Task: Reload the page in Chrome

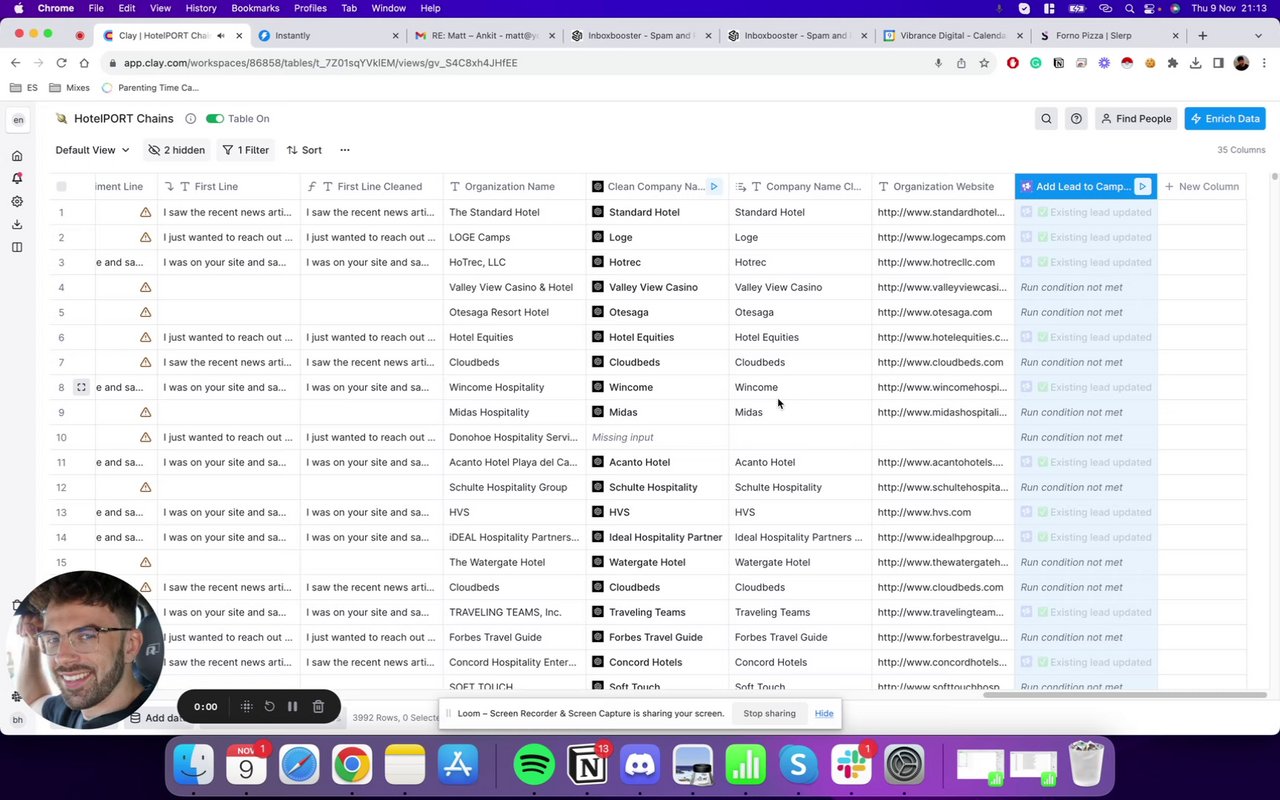Action: coord(61,63)
